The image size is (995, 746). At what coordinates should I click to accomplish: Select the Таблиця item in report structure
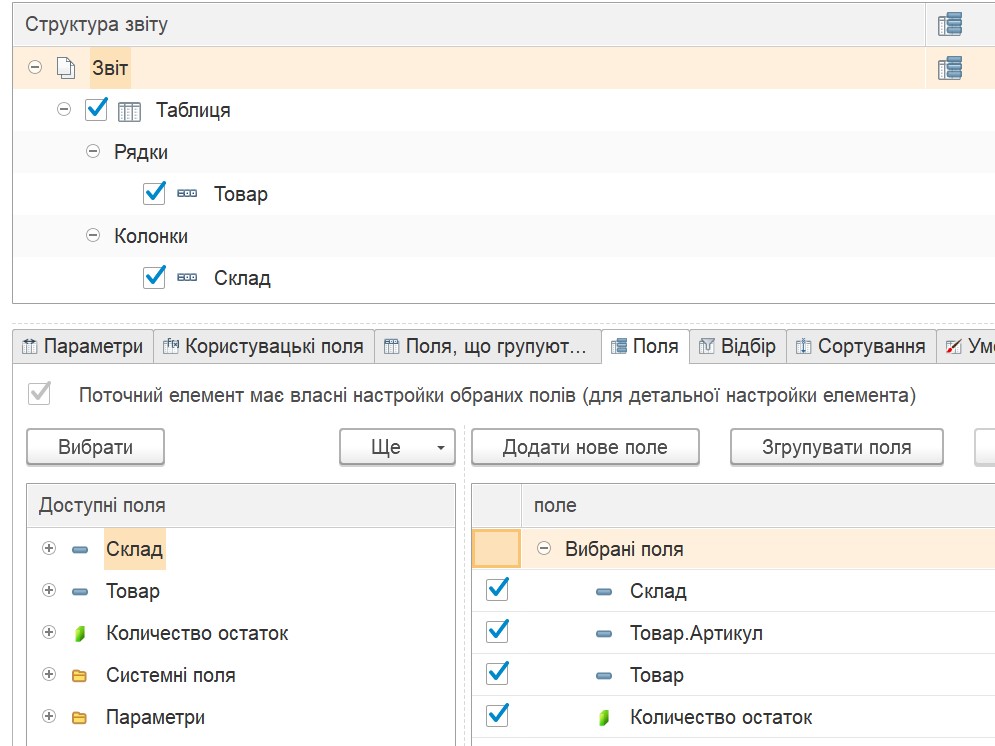(x=193, y=110)
